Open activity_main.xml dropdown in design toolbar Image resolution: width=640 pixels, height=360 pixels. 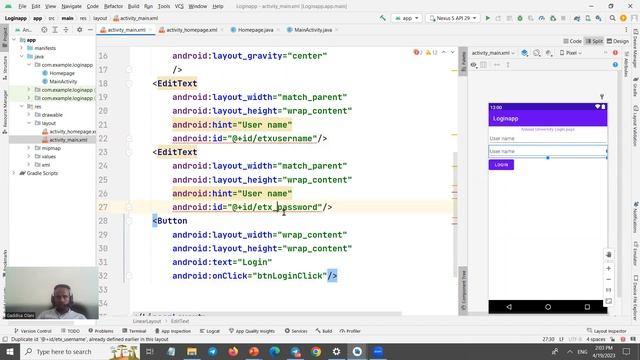point(493,53)
